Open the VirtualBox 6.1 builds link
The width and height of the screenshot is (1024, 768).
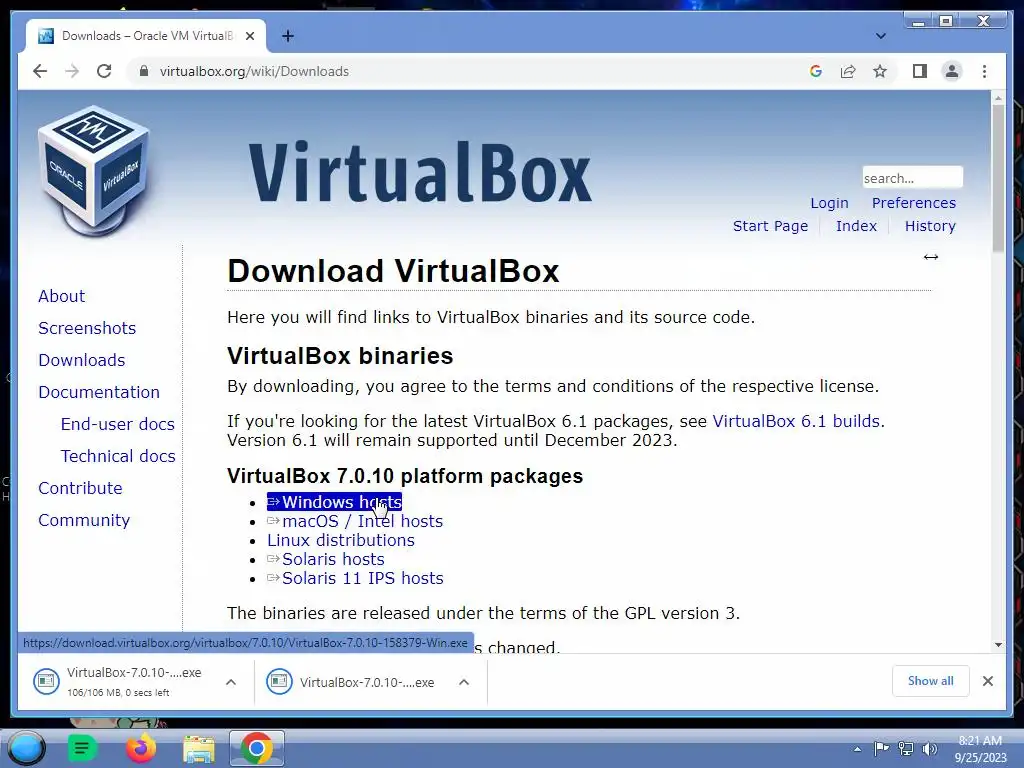(x=796, y=421)
